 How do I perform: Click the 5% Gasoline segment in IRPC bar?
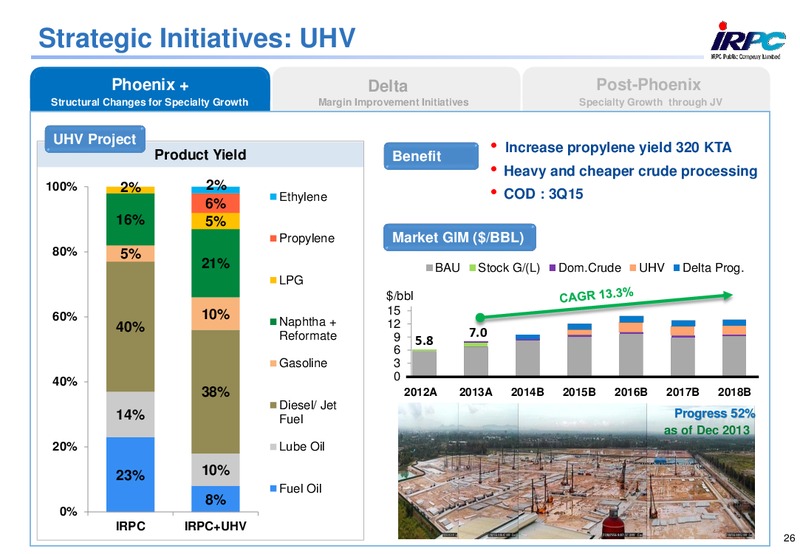[130, 254]
